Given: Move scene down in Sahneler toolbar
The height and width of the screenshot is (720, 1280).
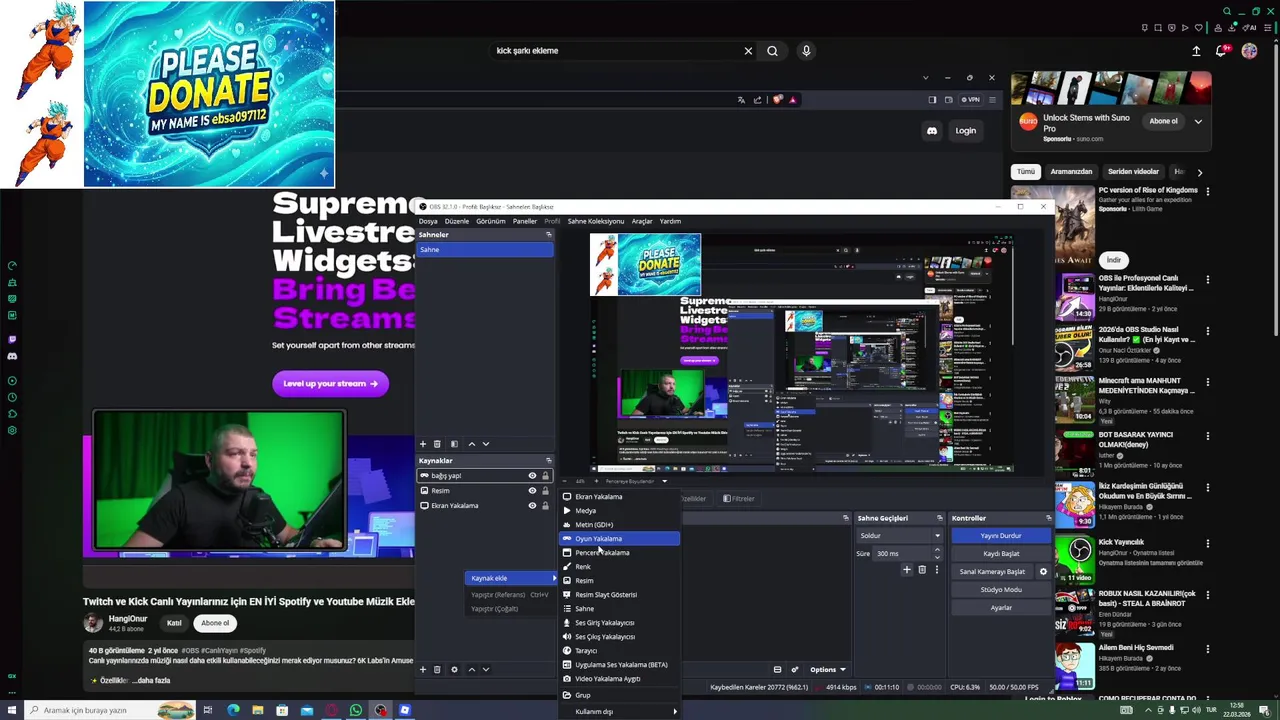Looking at the screenshot, I should click(x=486, y=444).
